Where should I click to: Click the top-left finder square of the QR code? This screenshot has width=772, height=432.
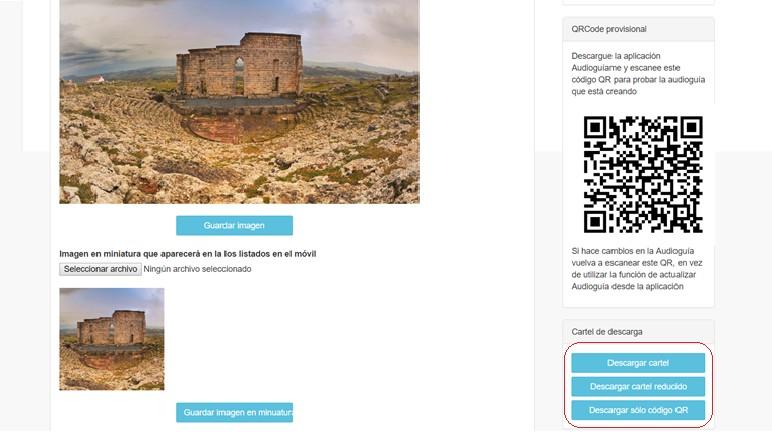pyautogui.click(x=595, y=128)
